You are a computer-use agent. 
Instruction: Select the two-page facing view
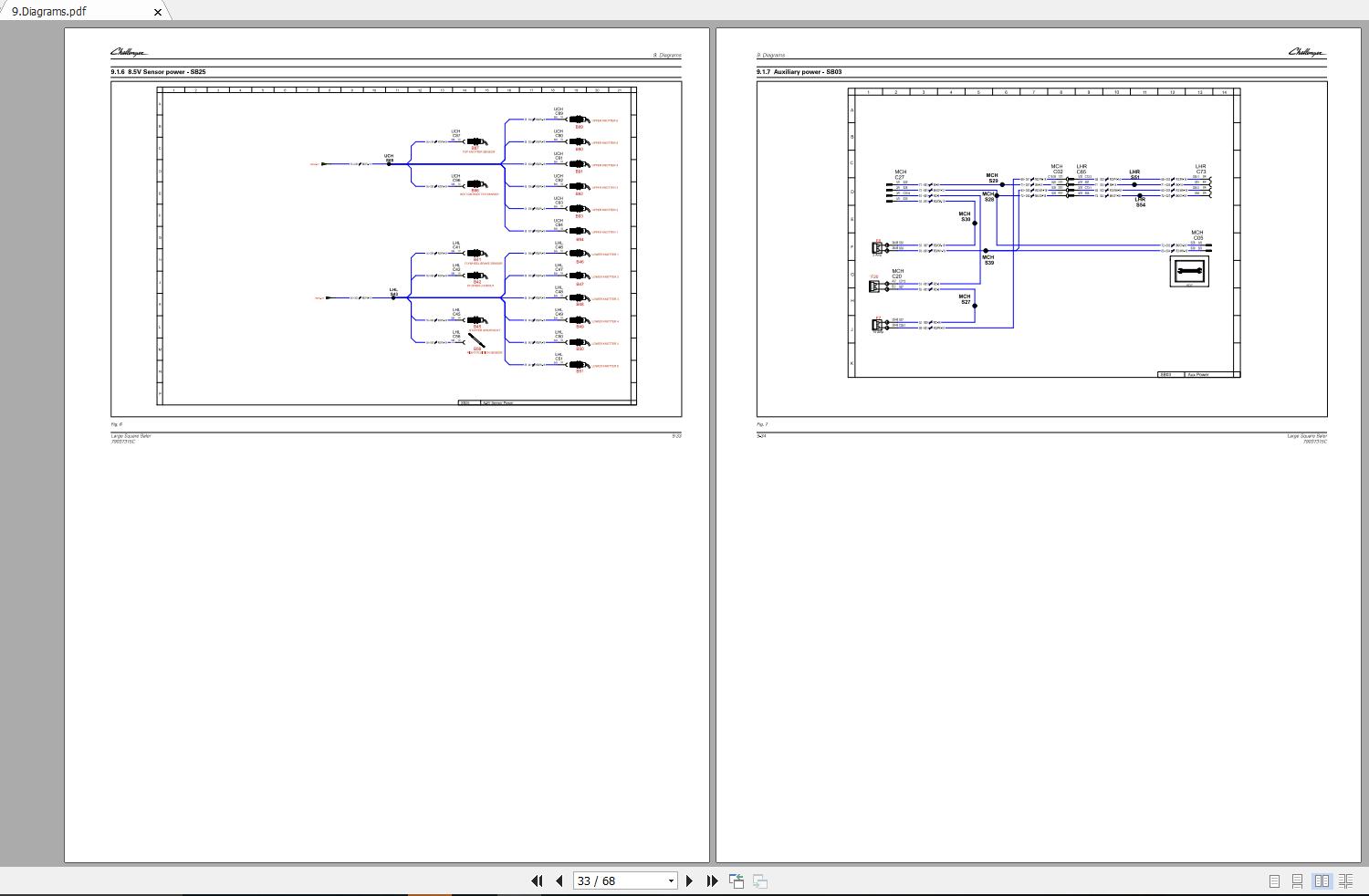coord(1321,881)
